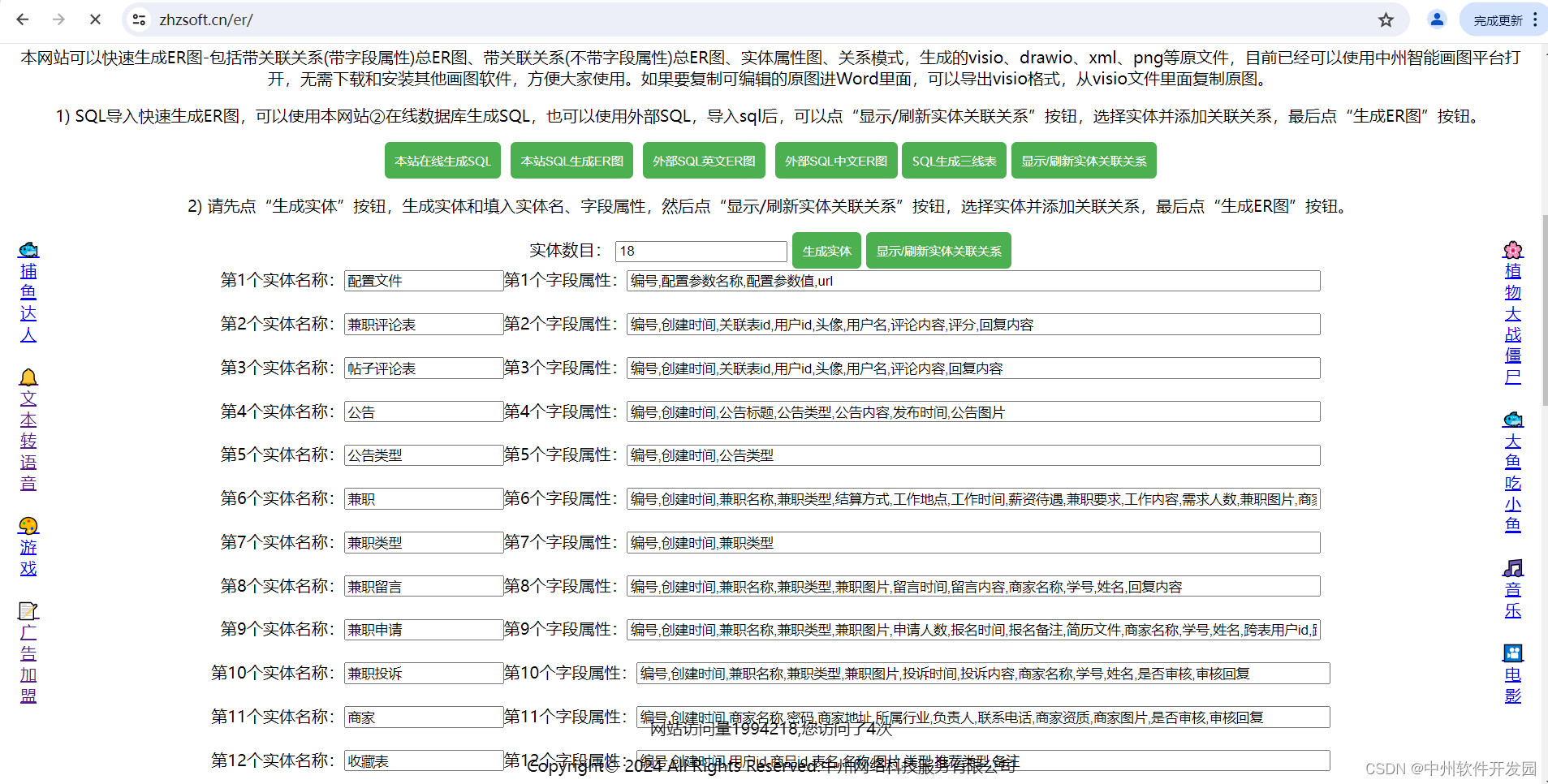The height and width of the screenshot is (784, 1548).
Task: Open the 捕鱼达人 link
Action: click(x=28, y=303)
